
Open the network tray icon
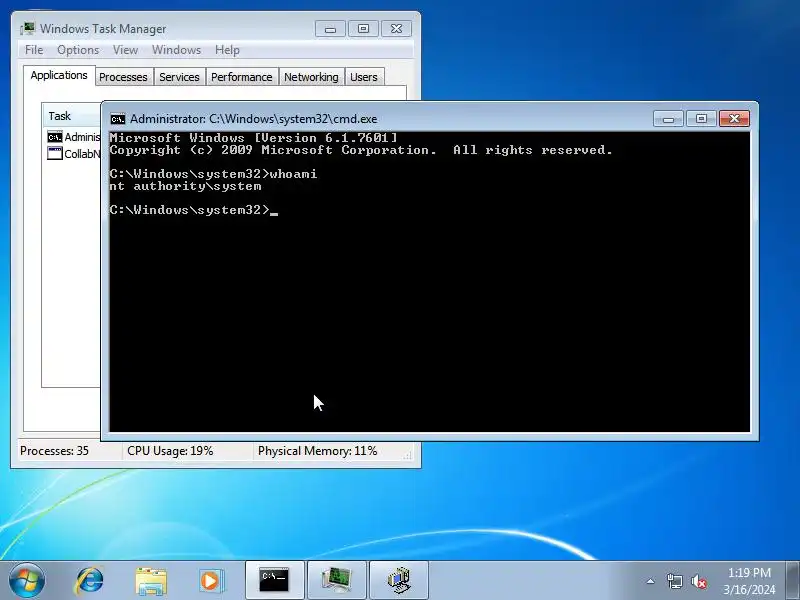click(674, 581)
